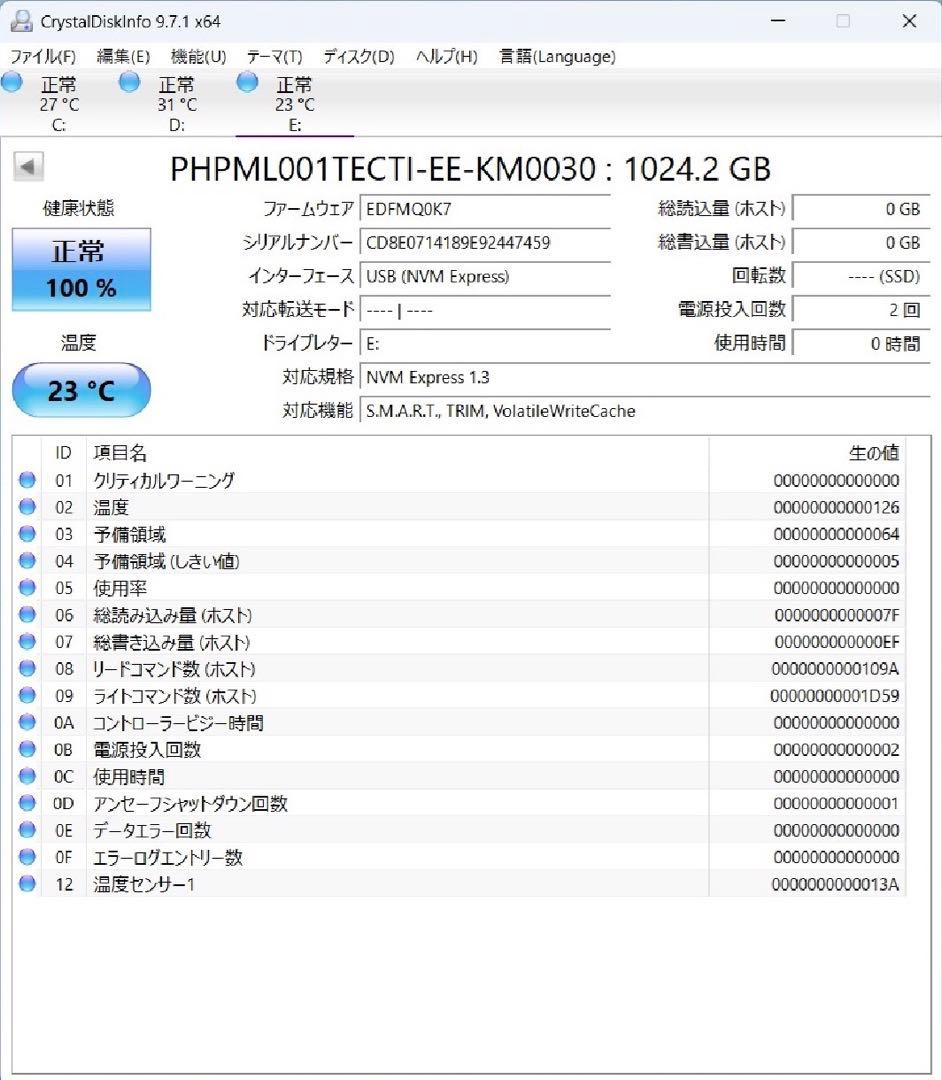Viewport: 942px width, 1080px height.
Task: Click status orb of ID 03 予備領域 row
Action: [28, 534]
